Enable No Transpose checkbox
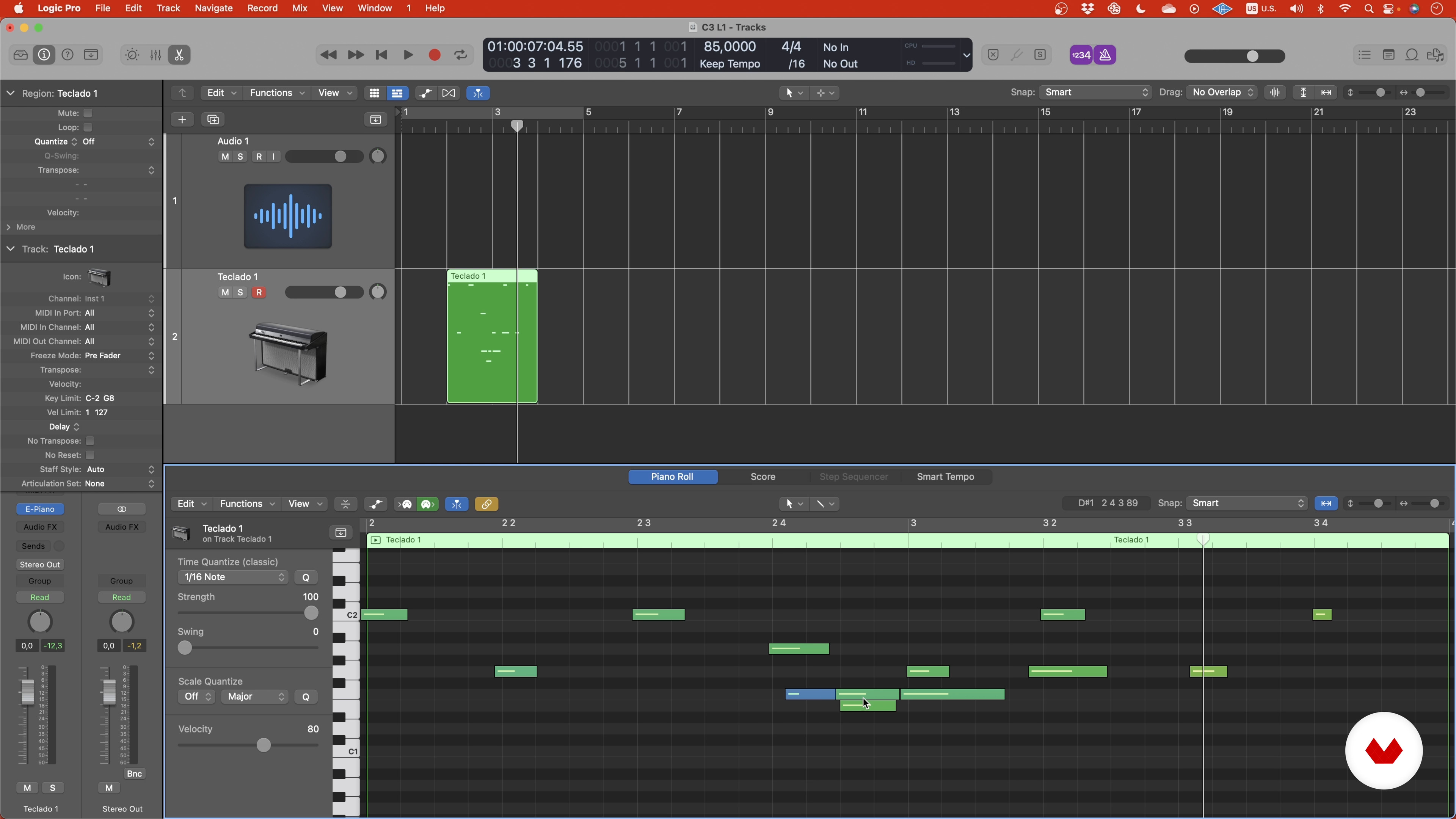This screenshot has height=819, width=1456. [90, 441]
